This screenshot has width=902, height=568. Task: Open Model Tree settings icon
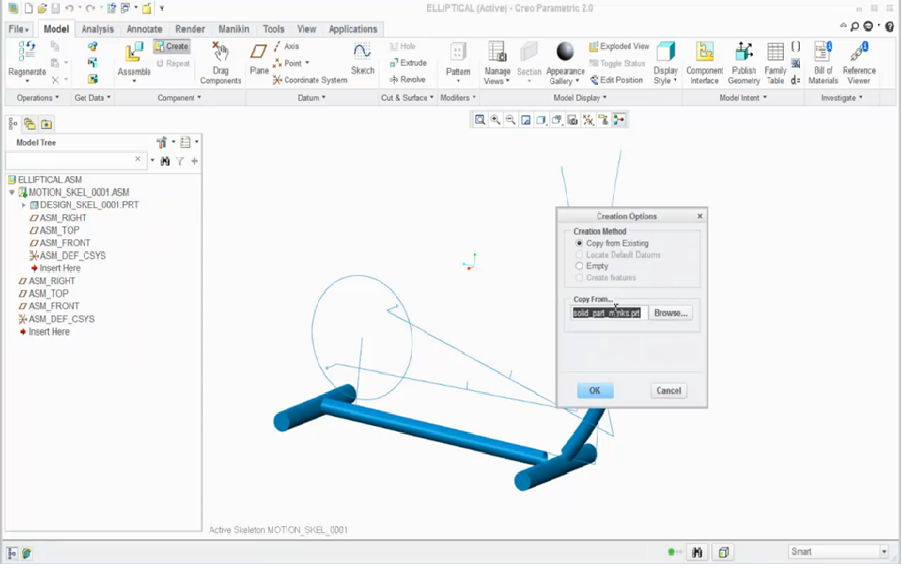pyautogui.click(x=162, y=142)
